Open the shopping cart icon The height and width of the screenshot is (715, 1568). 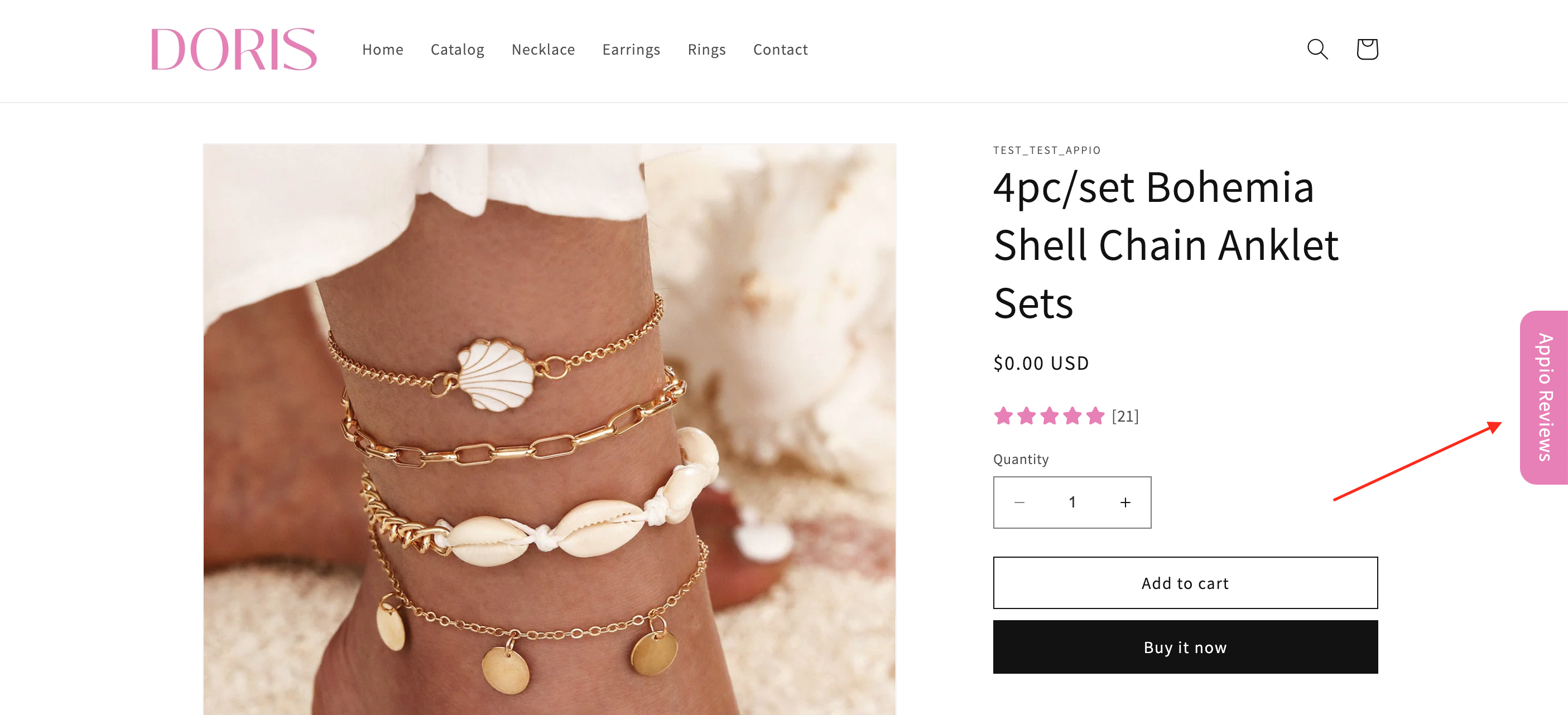pos(1367,49)
